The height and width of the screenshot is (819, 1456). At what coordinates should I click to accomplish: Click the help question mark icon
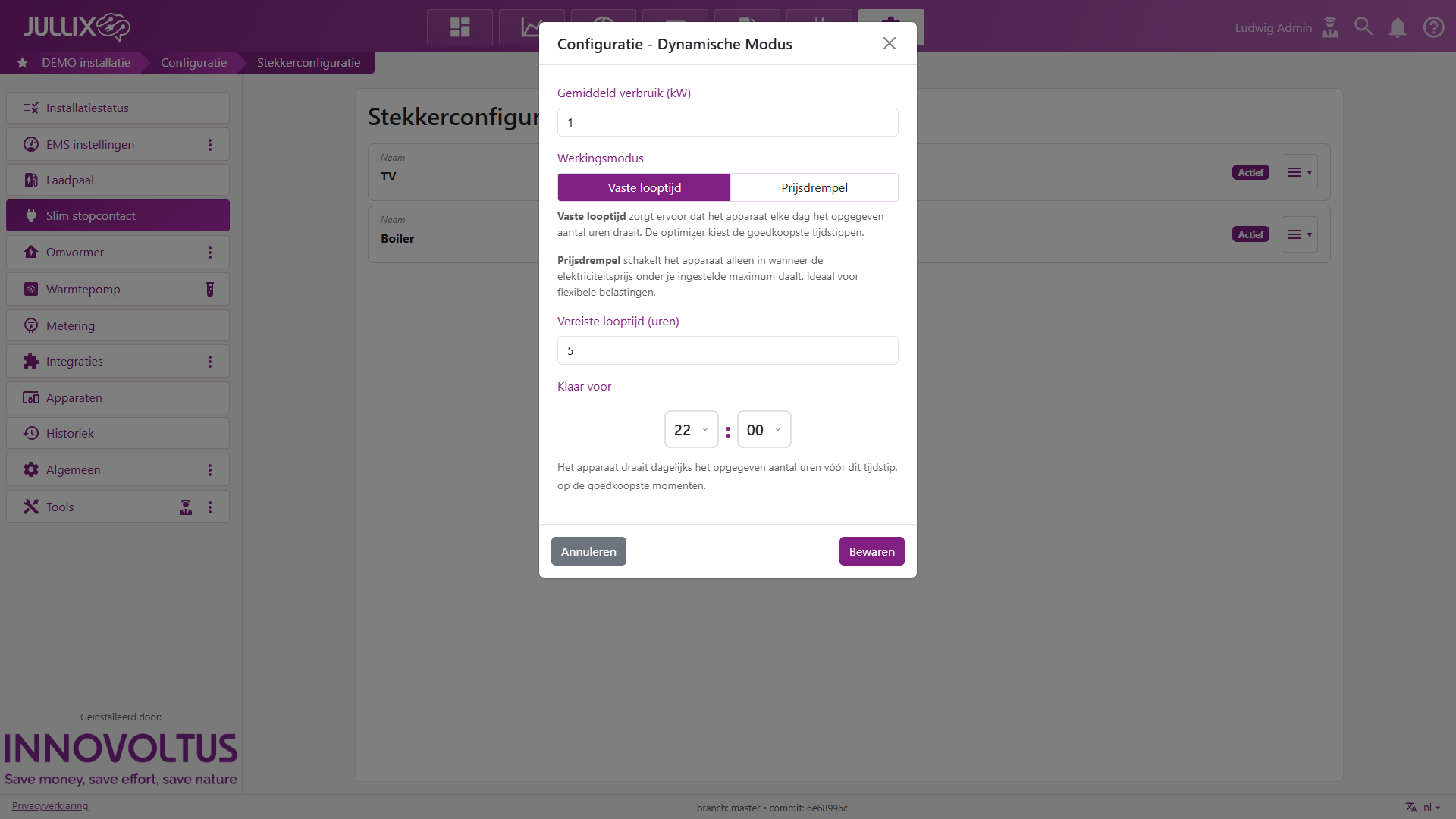click(x=1433, y=27)
